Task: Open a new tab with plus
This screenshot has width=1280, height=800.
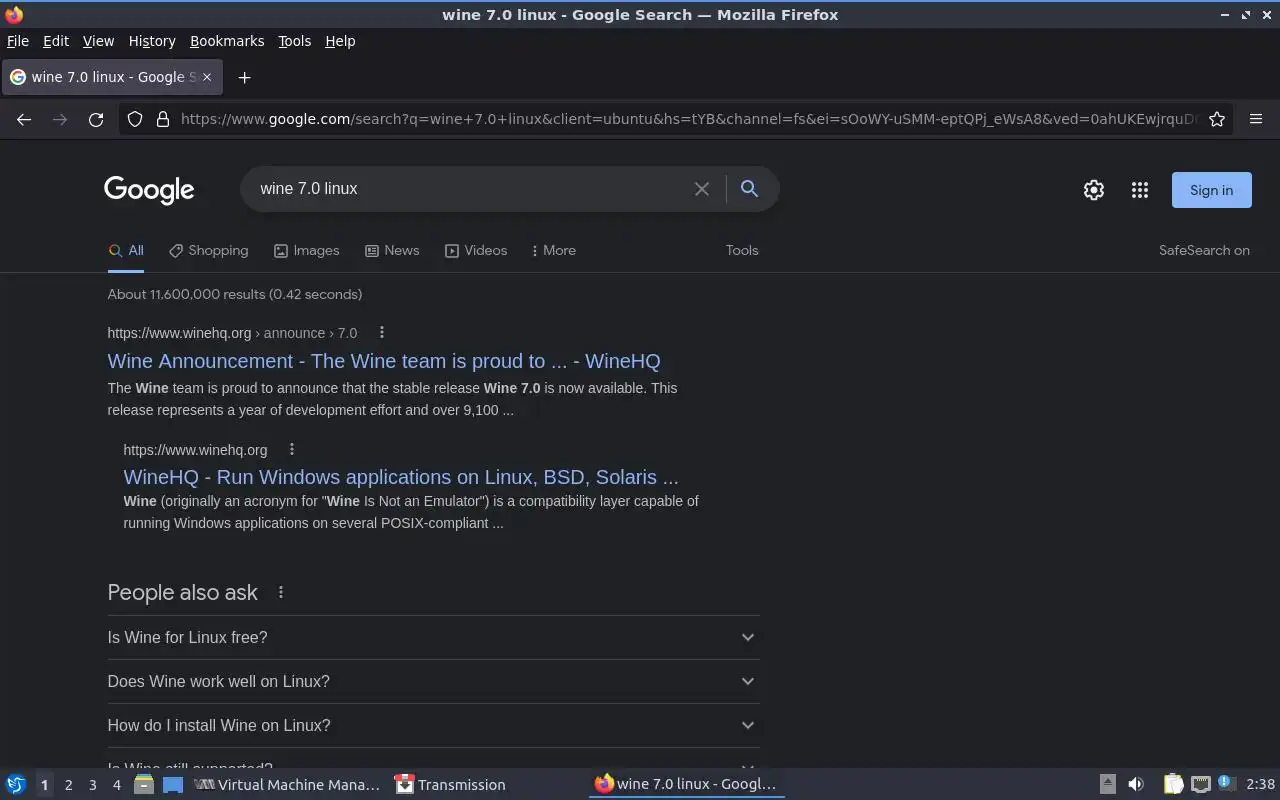Action: click(244, 77)
